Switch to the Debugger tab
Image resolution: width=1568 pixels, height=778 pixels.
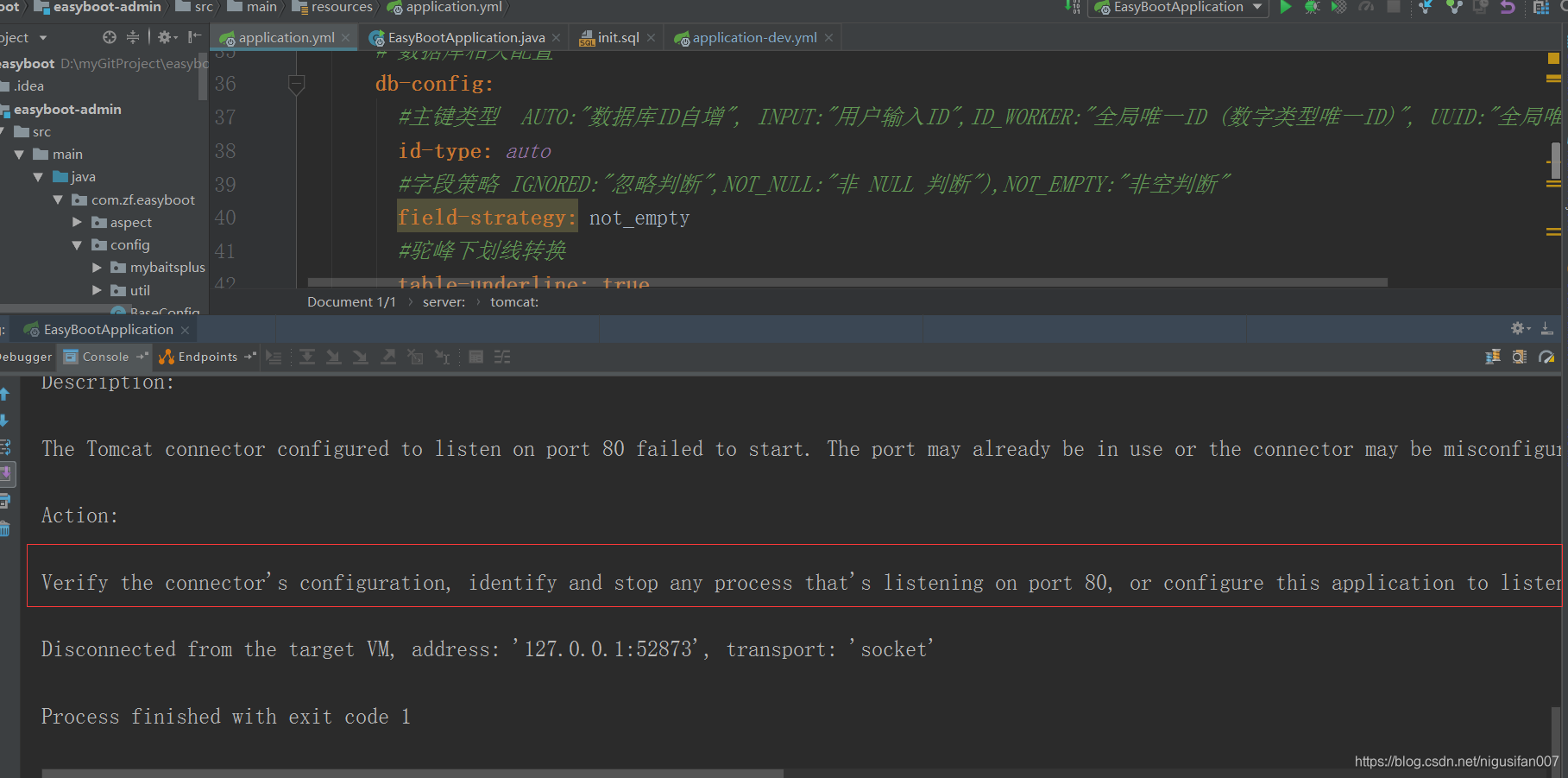(x=27, y=357)
